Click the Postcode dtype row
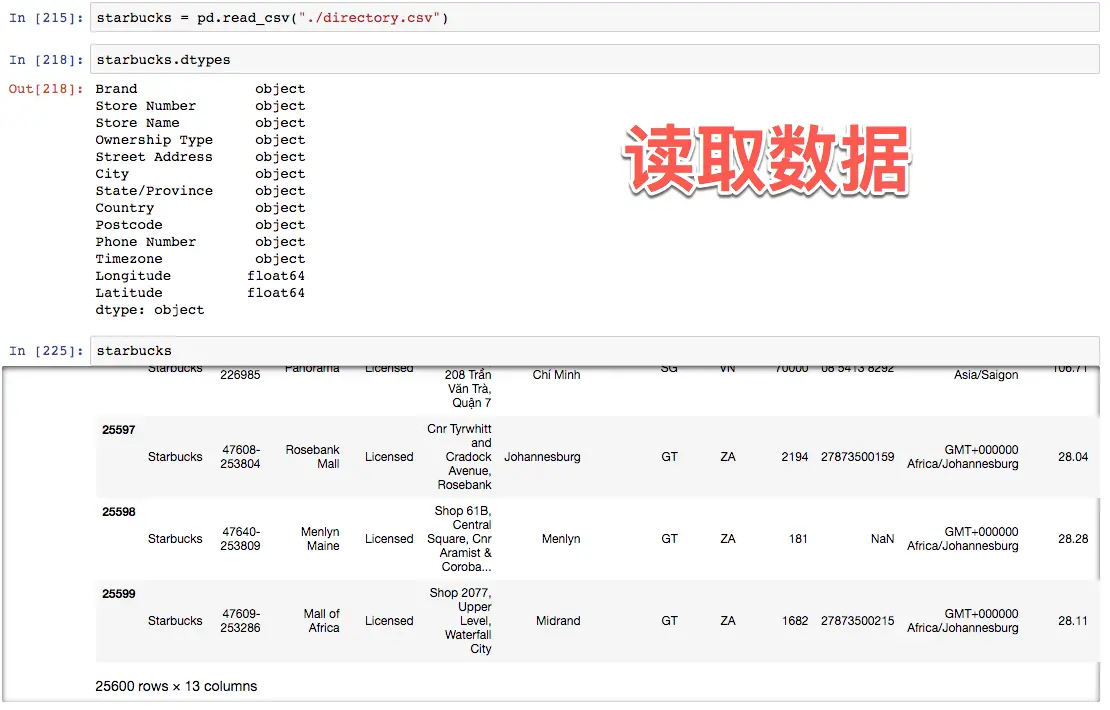 200,224
